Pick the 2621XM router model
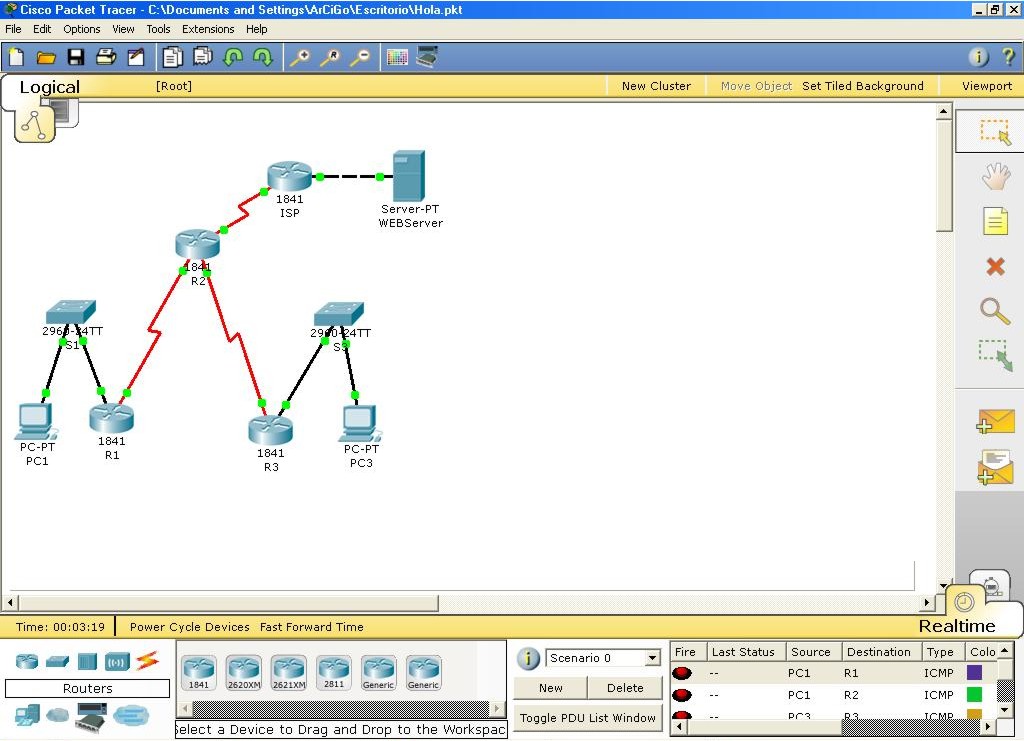This screenshot has width=1024, height=741. 289,673
